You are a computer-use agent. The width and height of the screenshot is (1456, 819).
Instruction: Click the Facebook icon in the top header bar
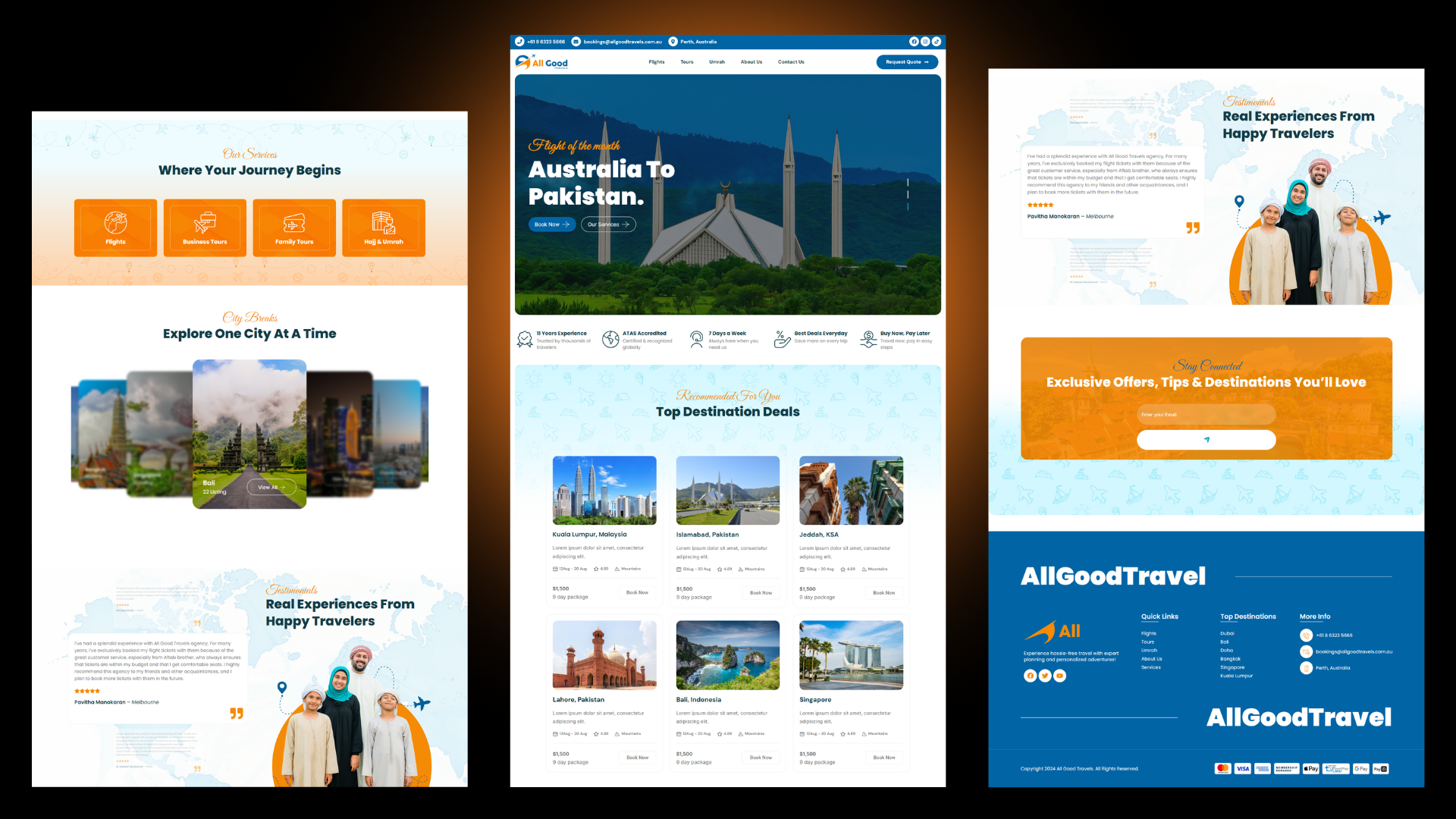point(914,42)
